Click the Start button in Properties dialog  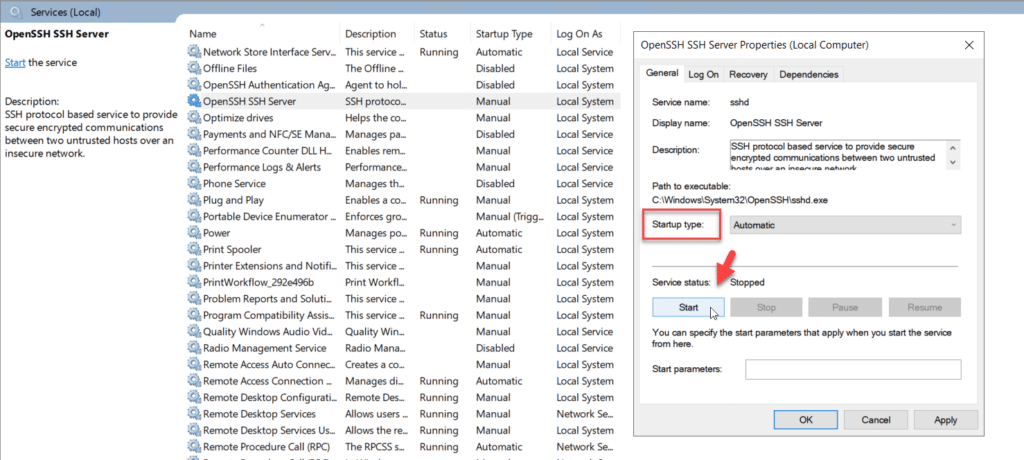[688, 307]
